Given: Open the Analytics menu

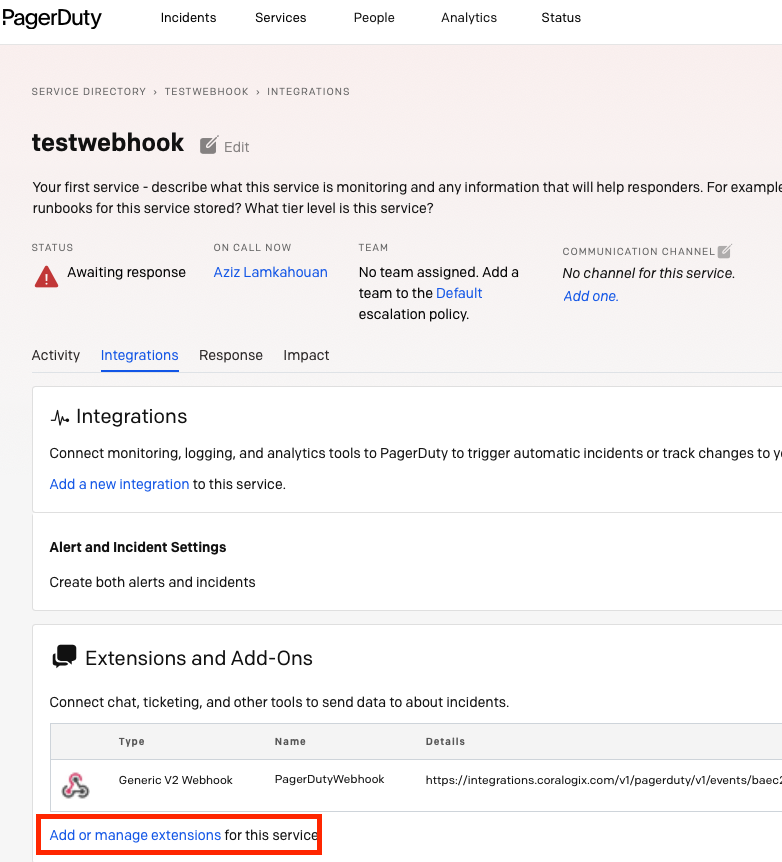Looking at the screenshot, I should pos(469,18).
